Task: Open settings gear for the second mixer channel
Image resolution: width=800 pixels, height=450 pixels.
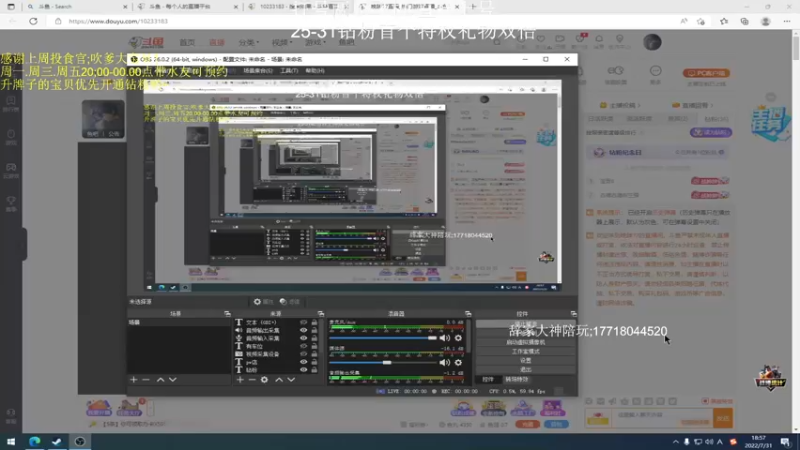Action: click(458, 362)
